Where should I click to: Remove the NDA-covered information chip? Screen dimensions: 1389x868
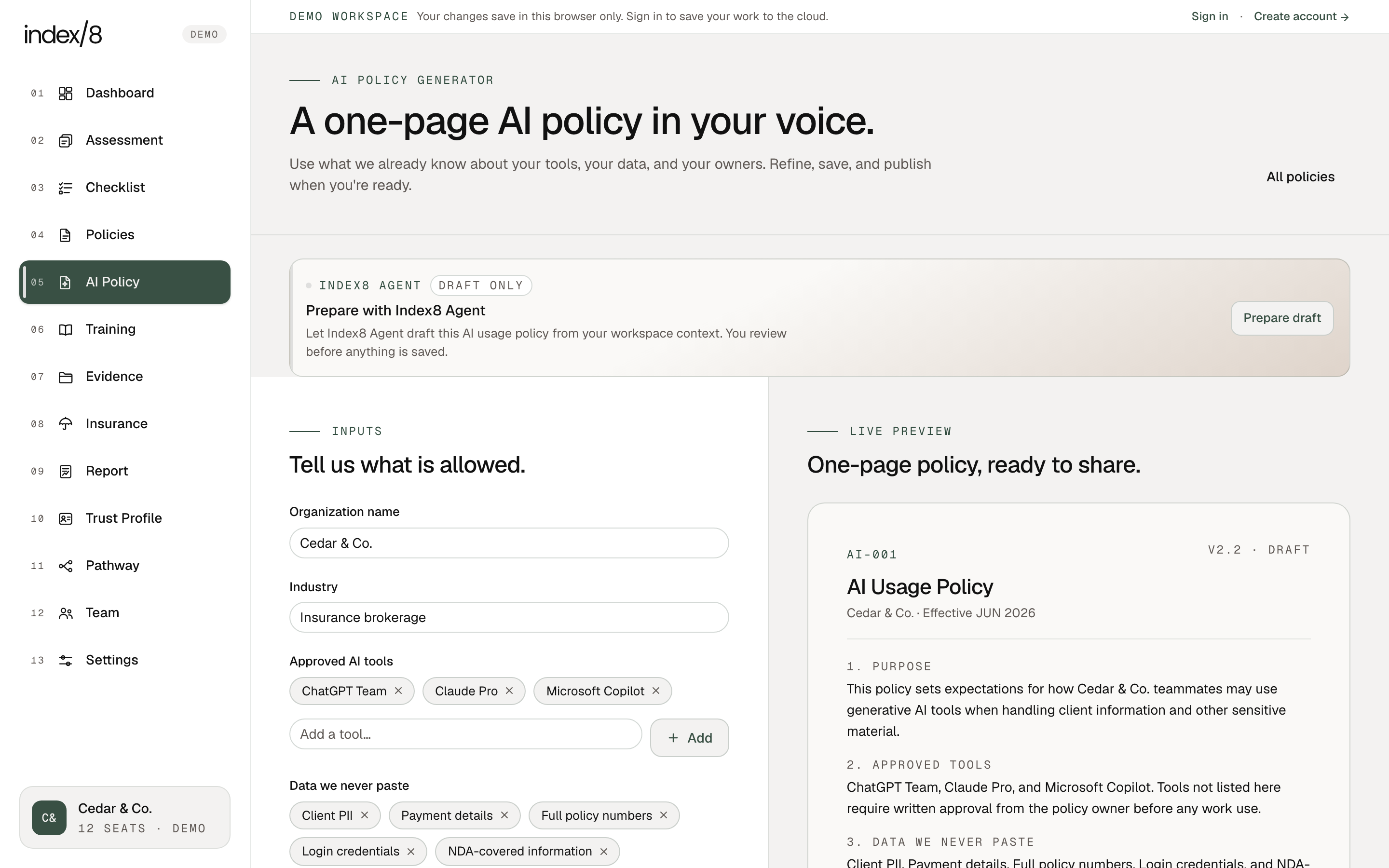tap(604, 851)
